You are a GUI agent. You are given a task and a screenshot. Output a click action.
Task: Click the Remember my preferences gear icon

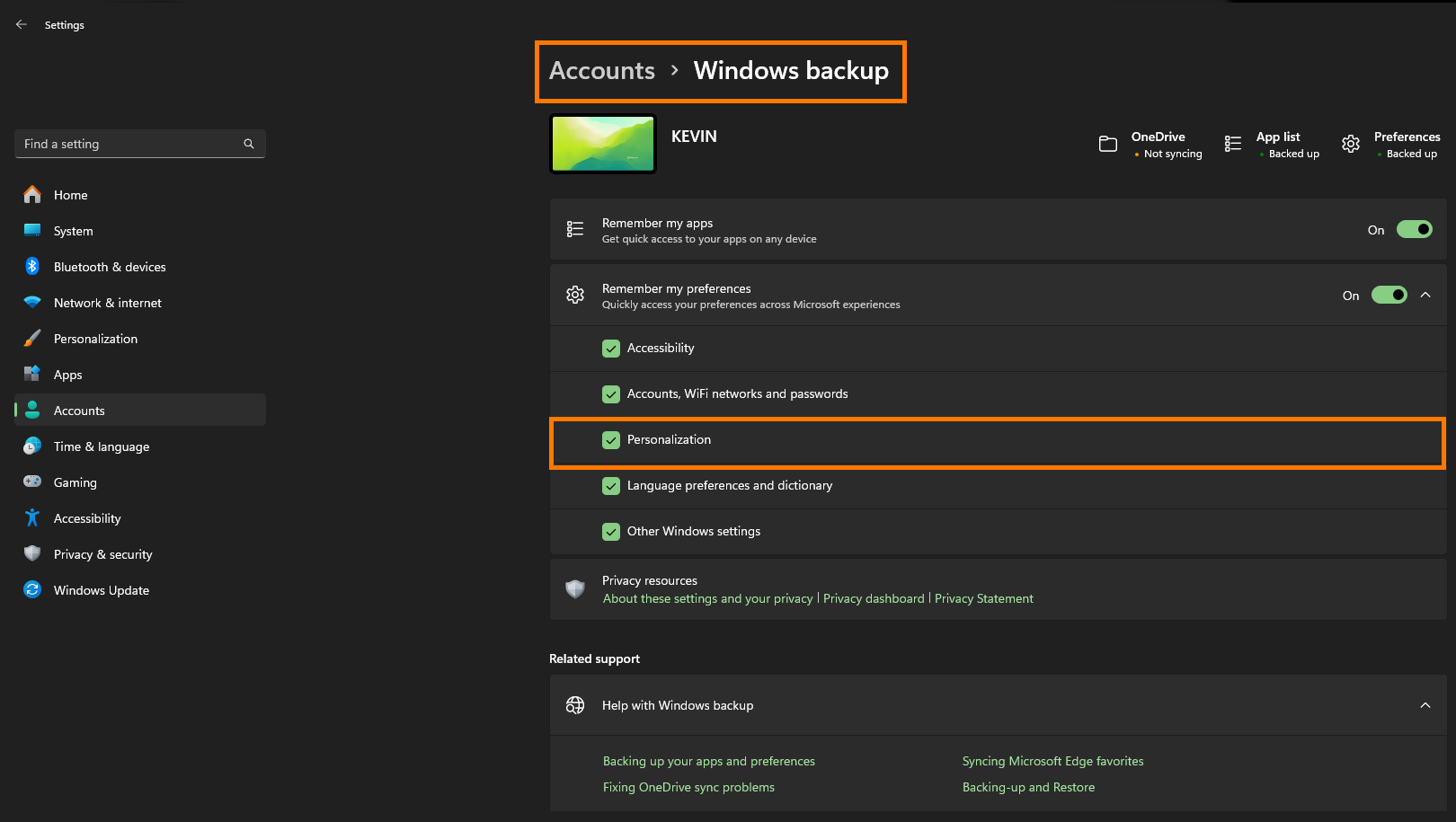[575, 295]
